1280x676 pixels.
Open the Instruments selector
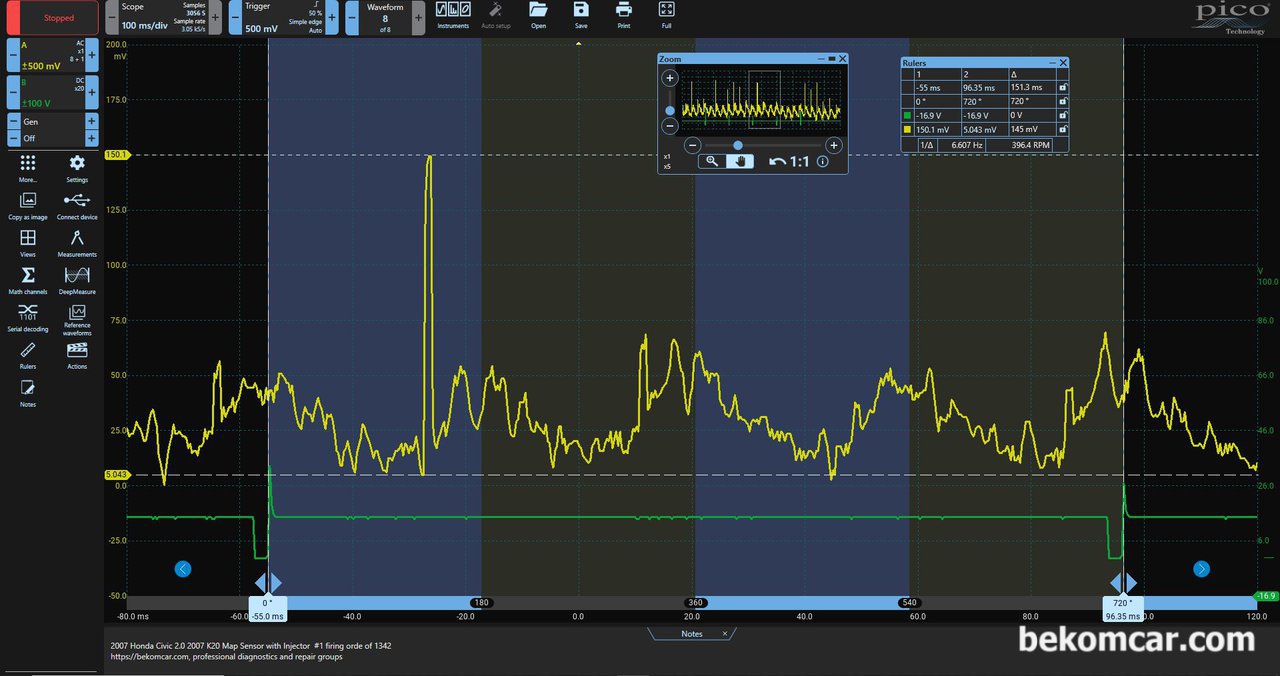coord(453,15)
